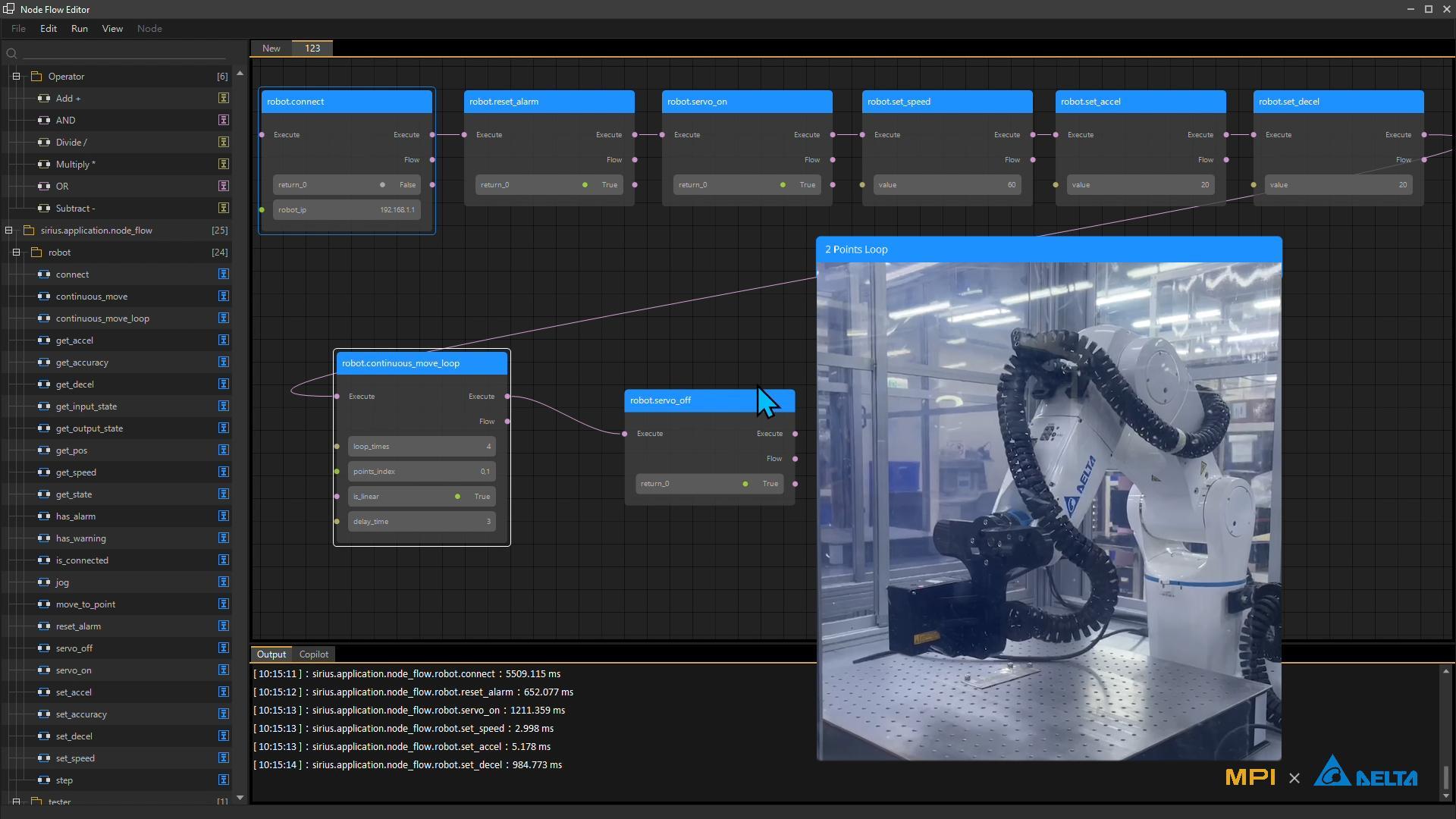The height and width of the screenshot is (819, 1456).
Task: Click the function badge icon on 'jog' row
Action: (x=224, y=582)
